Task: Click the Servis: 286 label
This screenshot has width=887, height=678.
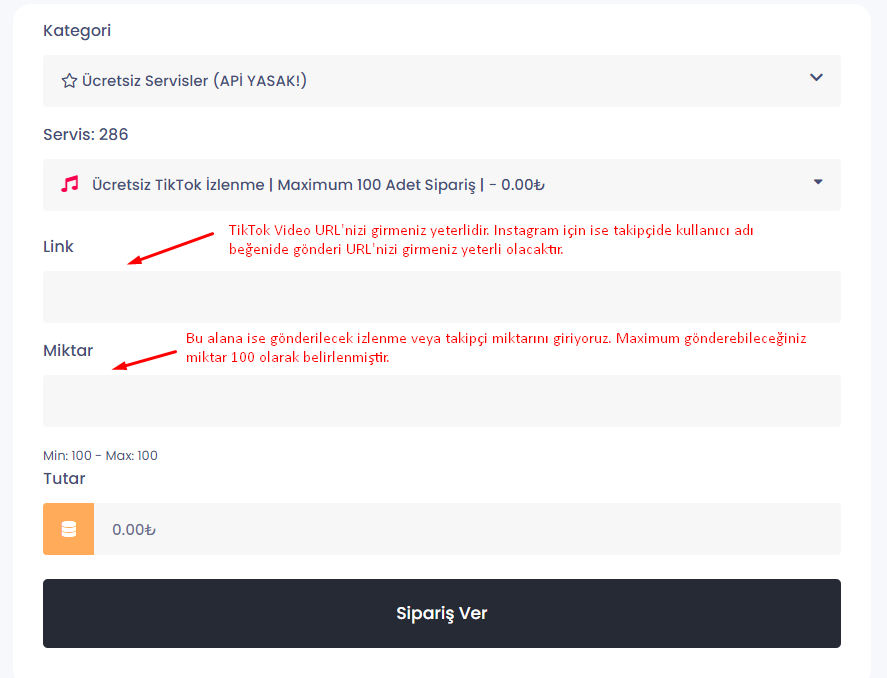Action: [x=85, y=135]
